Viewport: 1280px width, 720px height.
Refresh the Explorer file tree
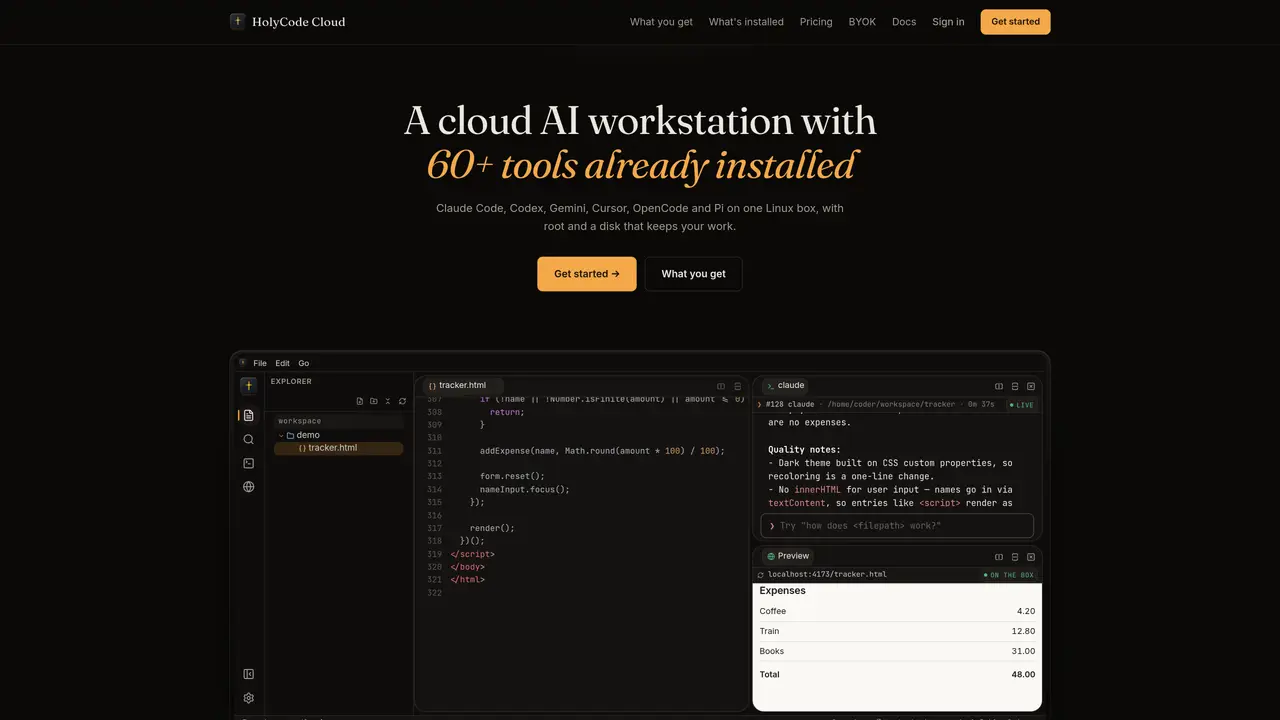click(x=402, y=401)
